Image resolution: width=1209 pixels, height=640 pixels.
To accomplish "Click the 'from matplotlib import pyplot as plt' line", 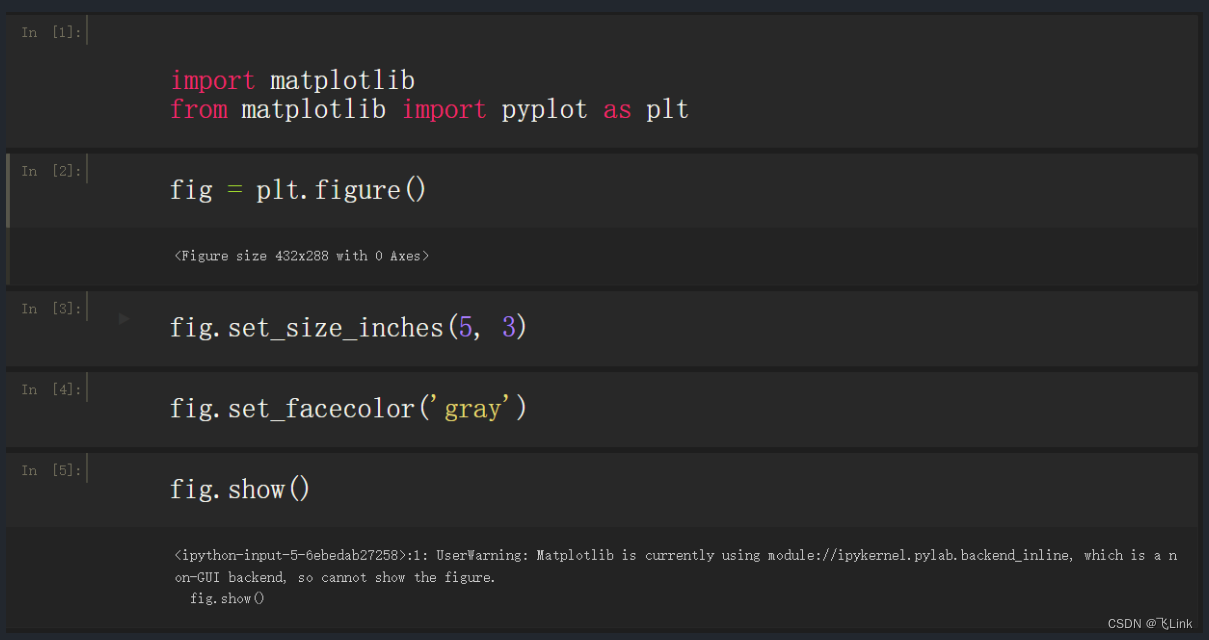I will coord(429,109).
